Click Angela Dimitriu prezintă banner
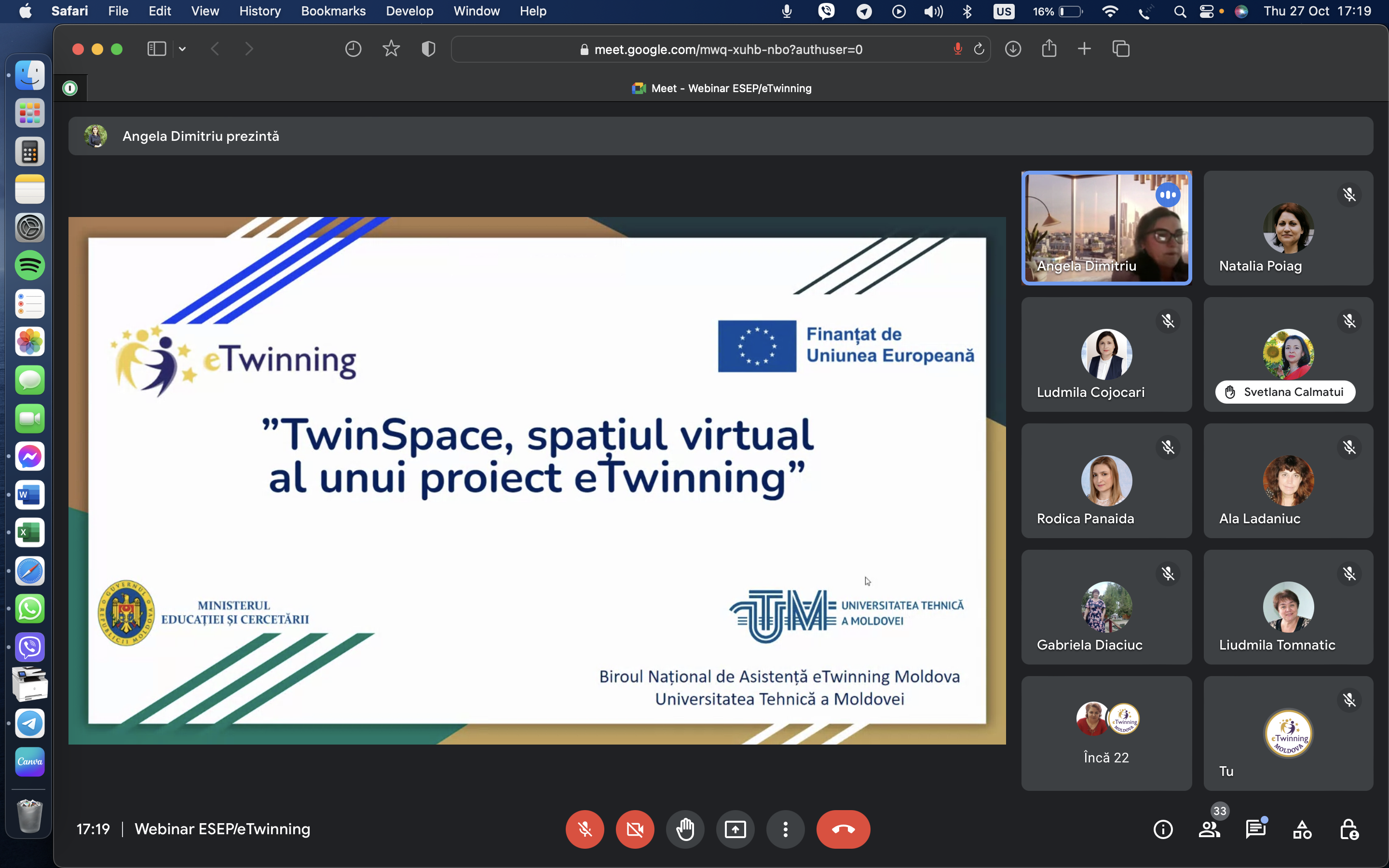The width and height of the screenshot is (1389, 868). coord(721,136)
